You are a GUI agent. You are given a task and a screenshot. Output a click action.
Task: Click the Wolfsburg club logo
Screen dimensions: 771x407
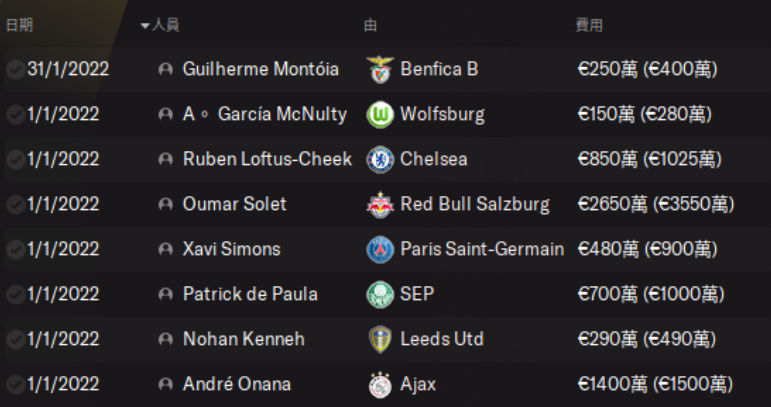tap(380, 115)
